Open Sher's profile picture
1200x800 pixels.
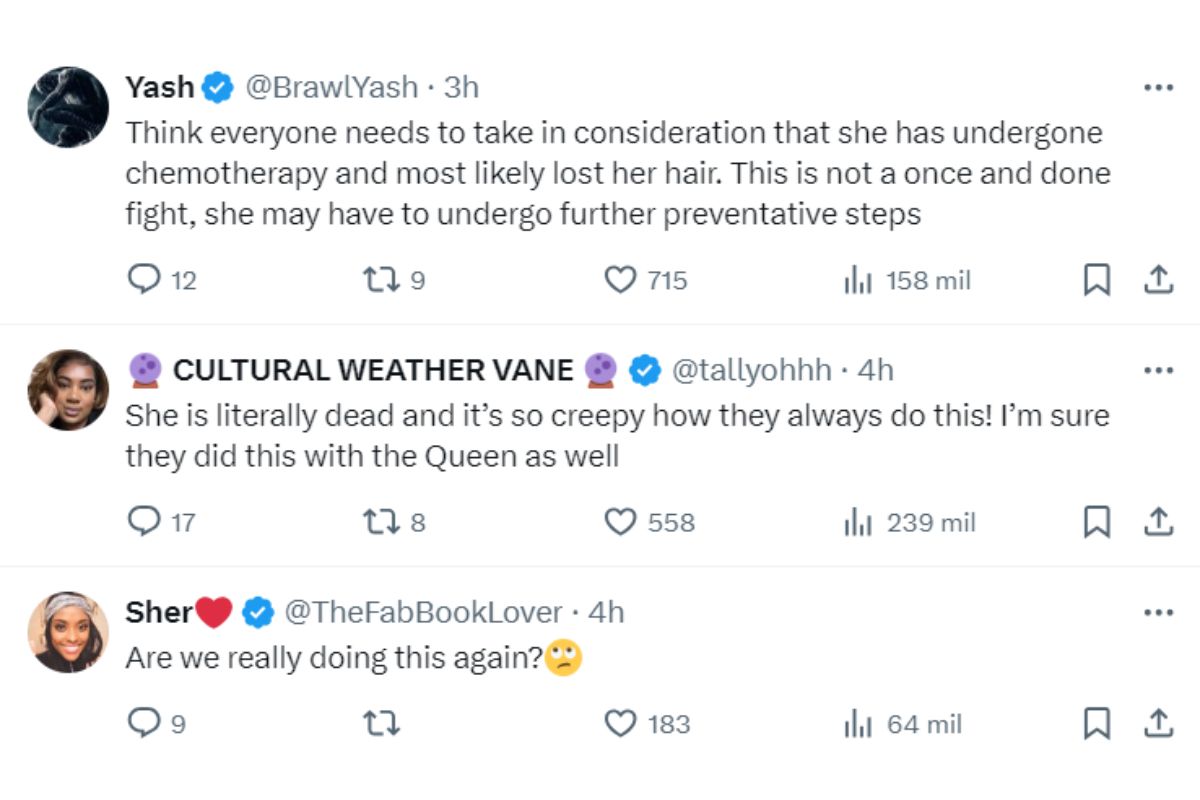coord(68,631)
